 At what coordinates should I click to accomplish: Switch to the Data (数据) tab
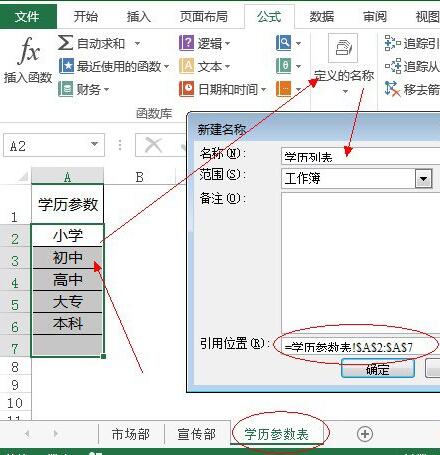322,16
